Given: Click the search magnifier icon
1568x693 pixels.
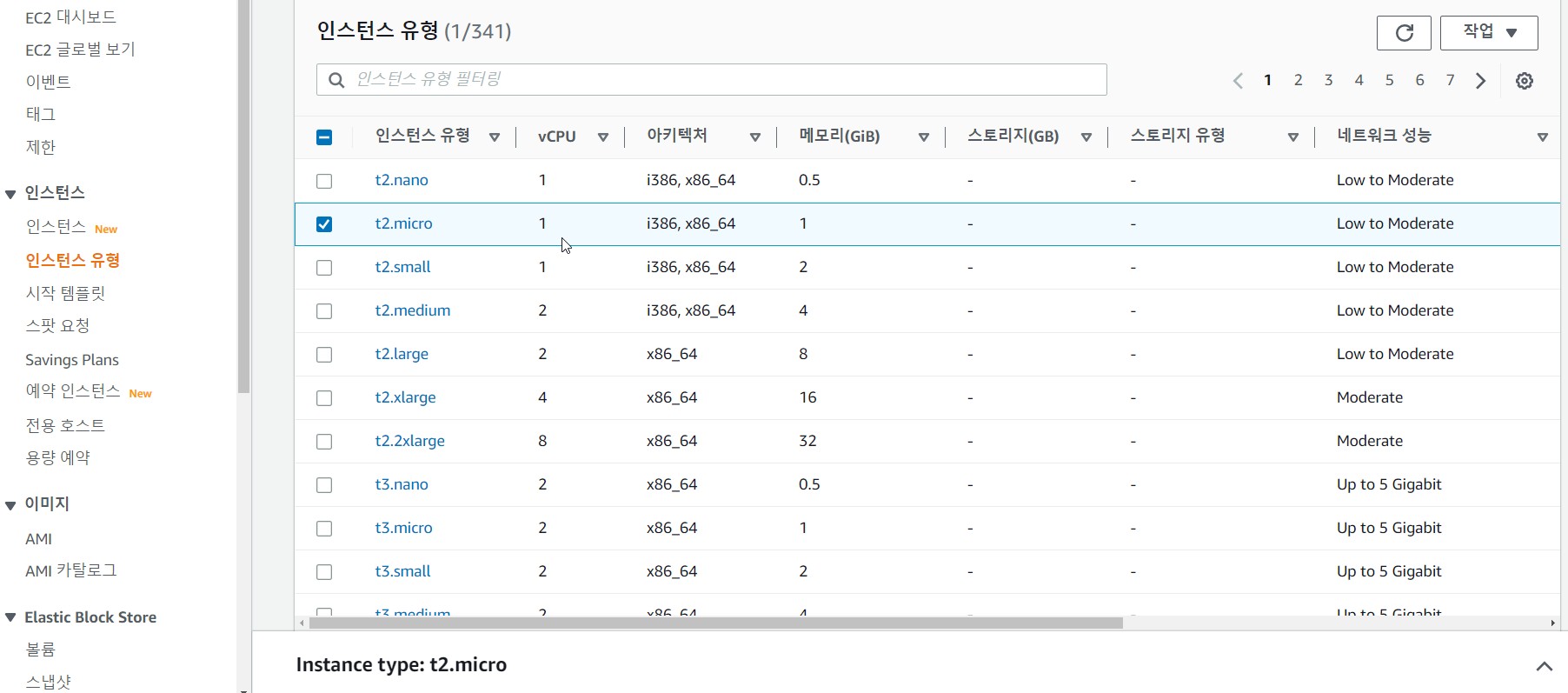Looking at the screenshot, I should (336, 80).
